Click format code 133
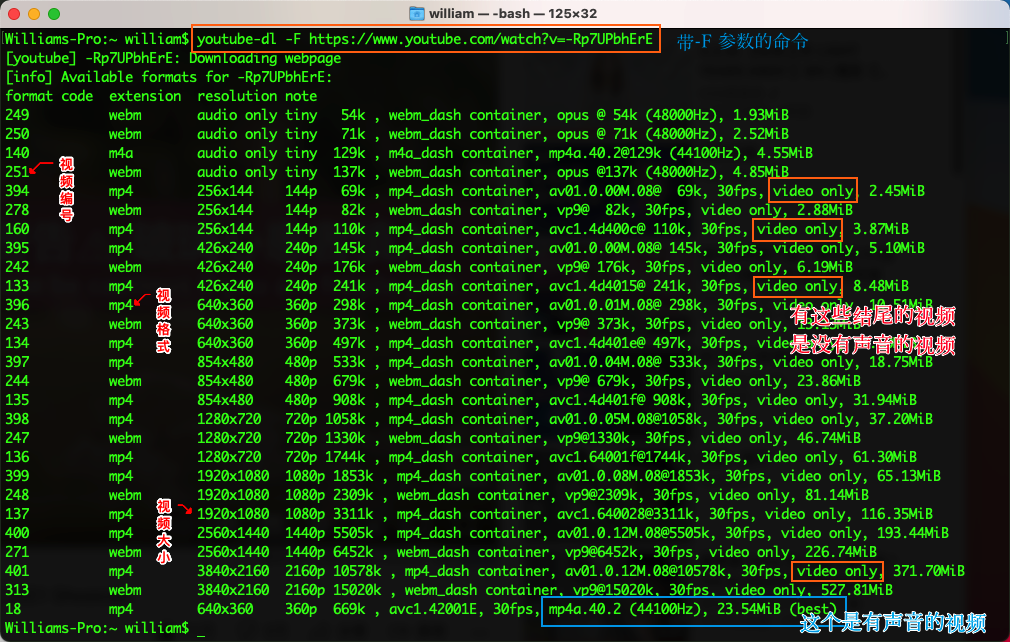 17,287
